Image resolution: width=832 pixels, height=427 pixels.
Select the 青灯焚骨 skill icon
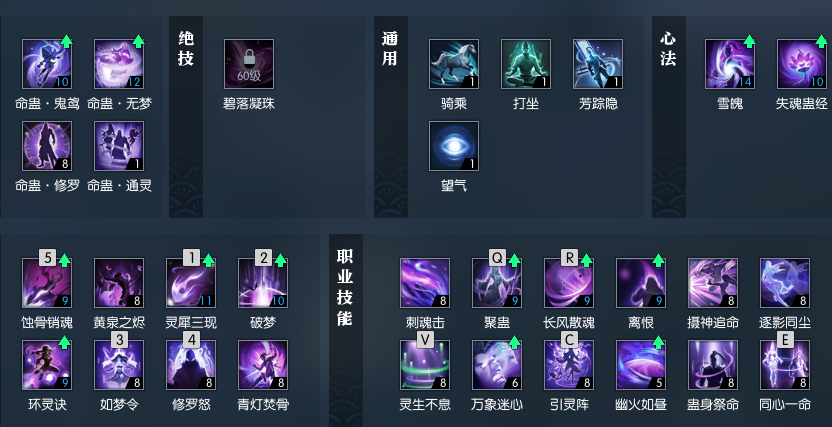pos(263,365)
